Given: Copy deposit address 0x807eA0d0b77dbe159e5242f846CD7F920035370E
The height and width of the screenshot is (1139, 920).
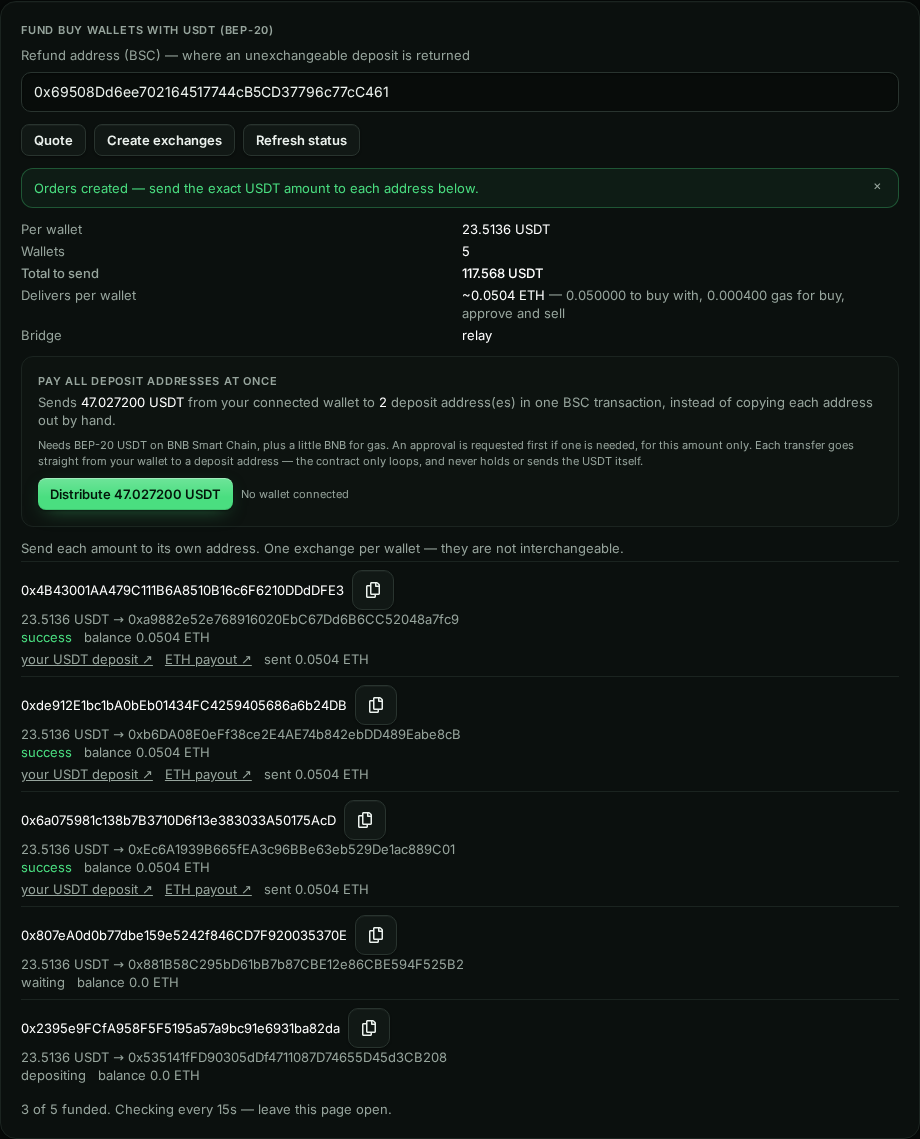Looking at the screenshot, I should [375, 935].
